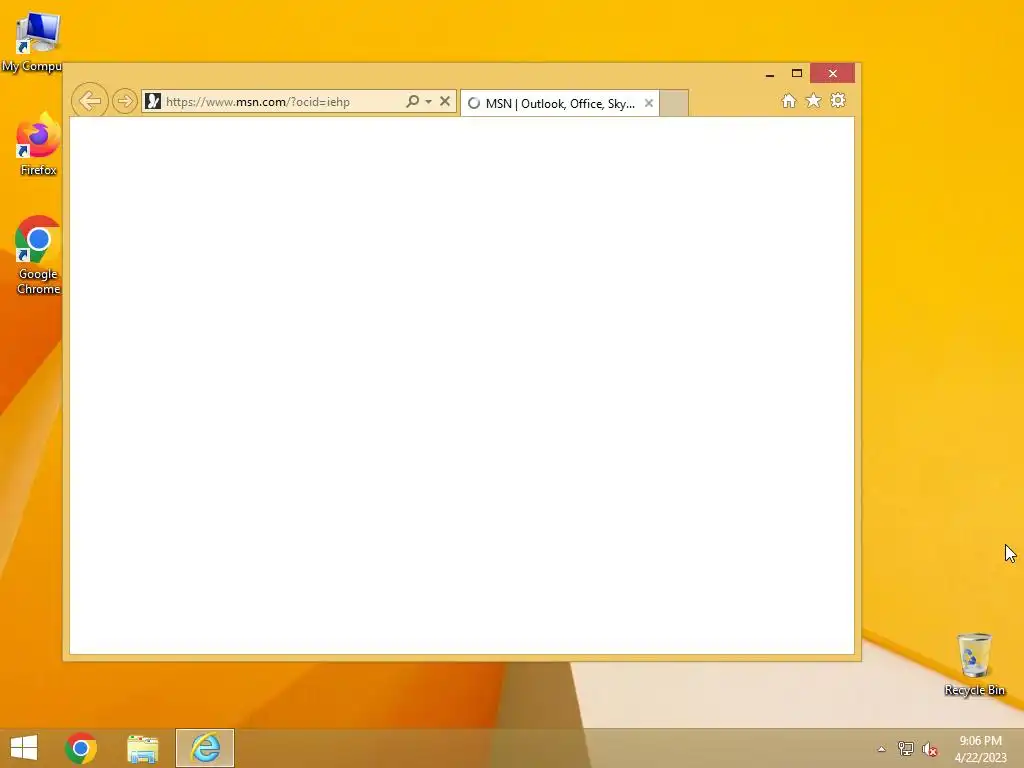Show hidden system tray icons
The width and height of the screenshot is (1024, 768).
(x=882, y=749)
